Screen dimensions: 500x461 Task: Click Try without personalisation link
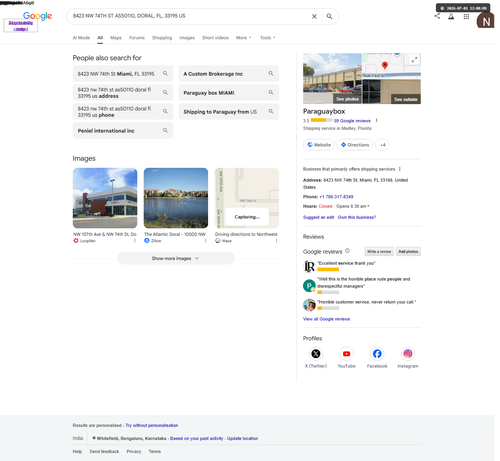[152, 425]
